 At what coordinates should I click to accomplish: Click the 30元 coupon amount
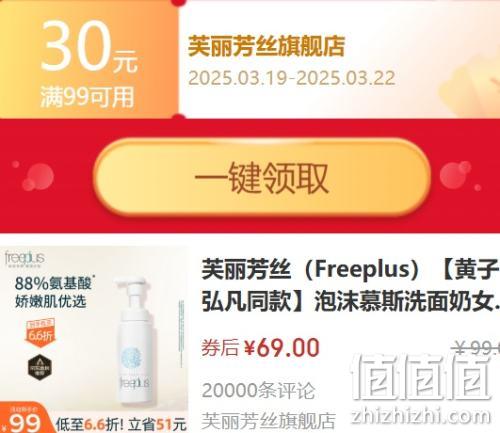(89, 46)
